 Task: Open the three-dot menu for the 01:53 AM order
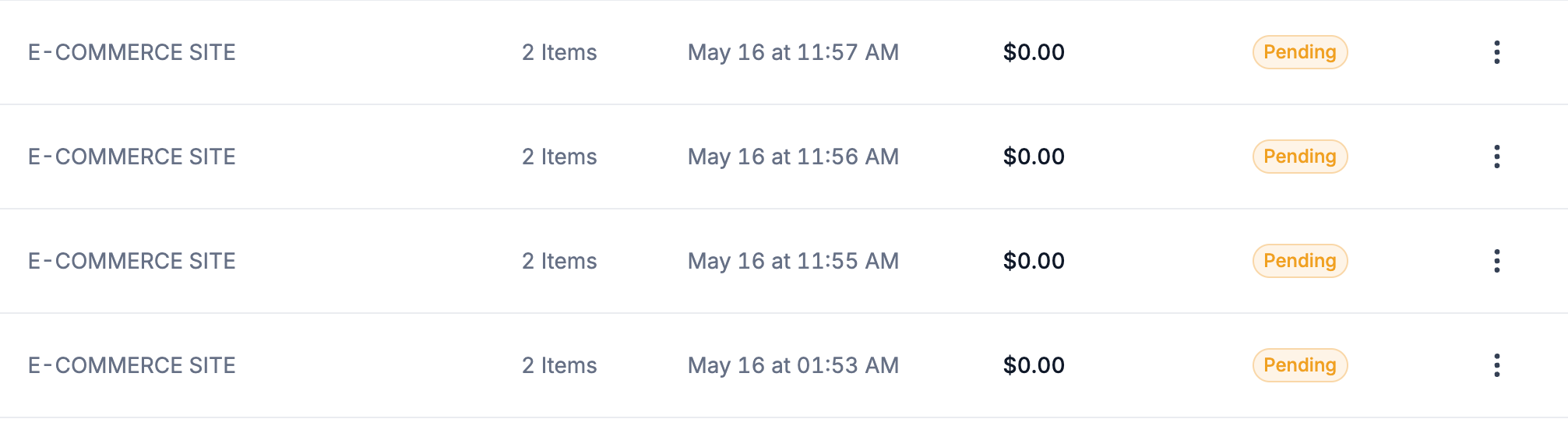(x=1496, y=365)
